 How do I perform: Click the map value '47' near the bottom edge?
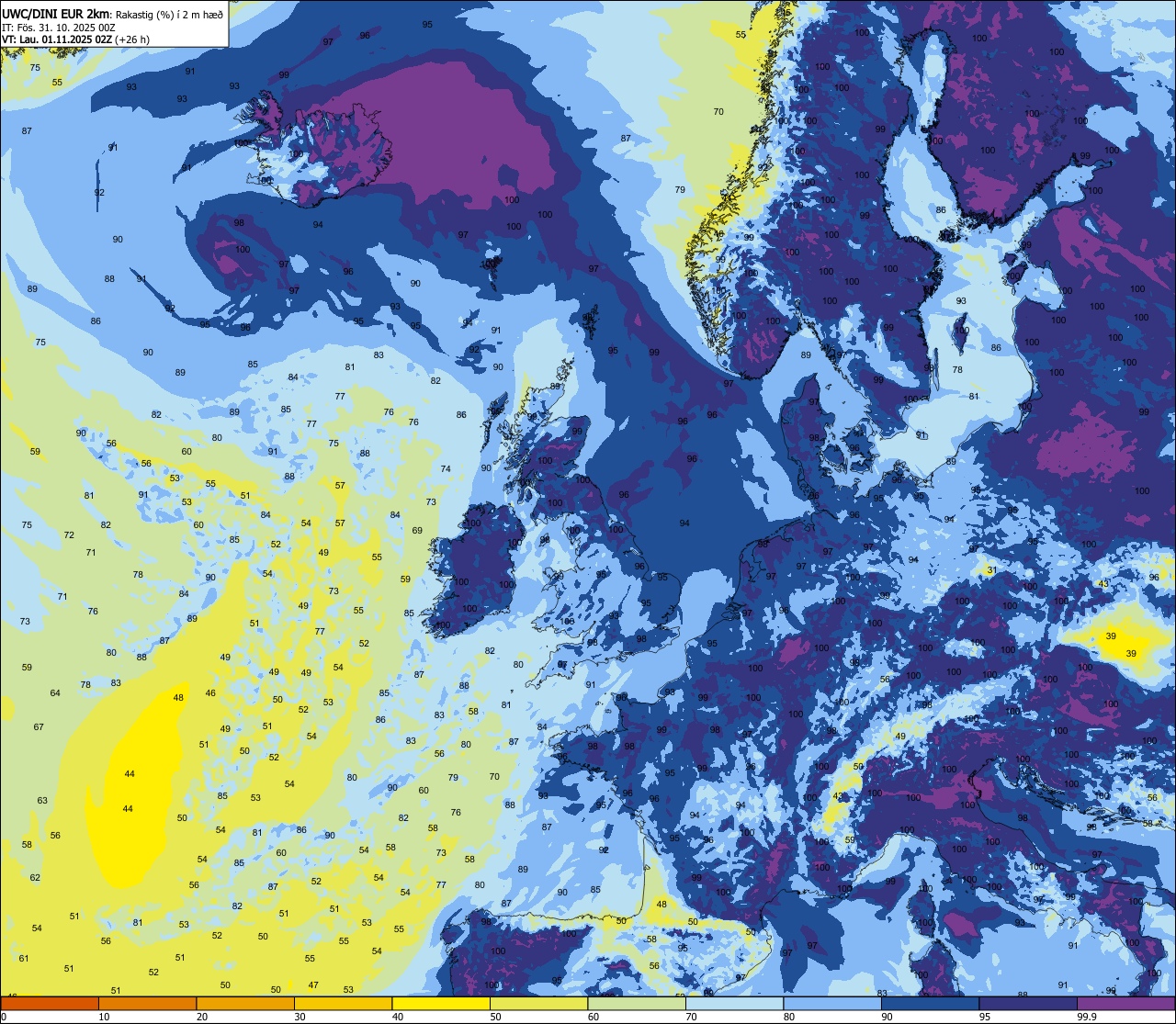[x=313, y=985]
